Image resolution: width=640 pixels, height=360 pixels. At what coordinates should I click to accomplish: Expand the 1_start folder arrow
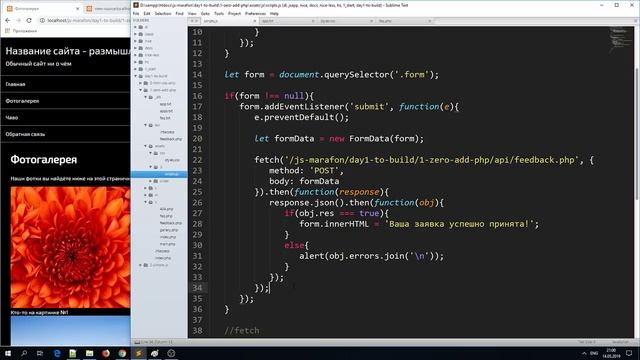tap(136, 69)
